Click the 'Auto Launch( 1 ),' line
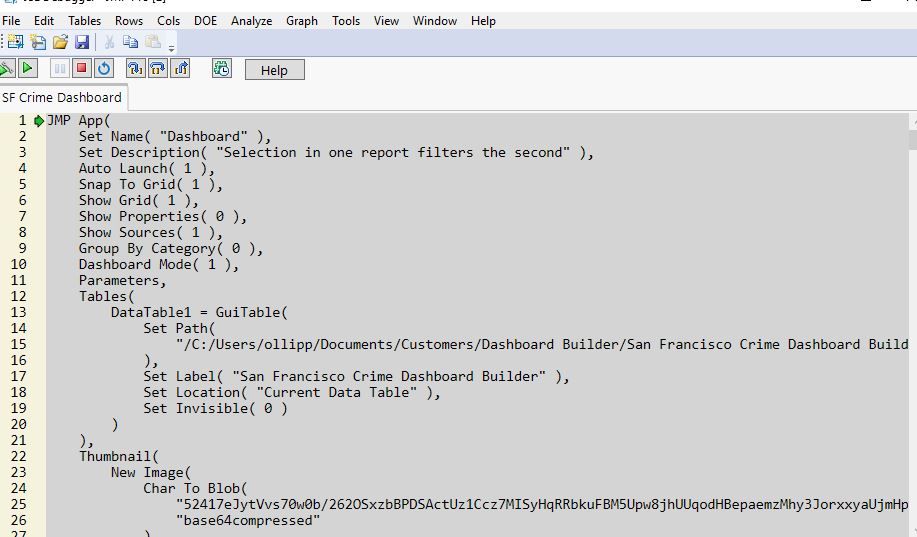 [147, 168]
